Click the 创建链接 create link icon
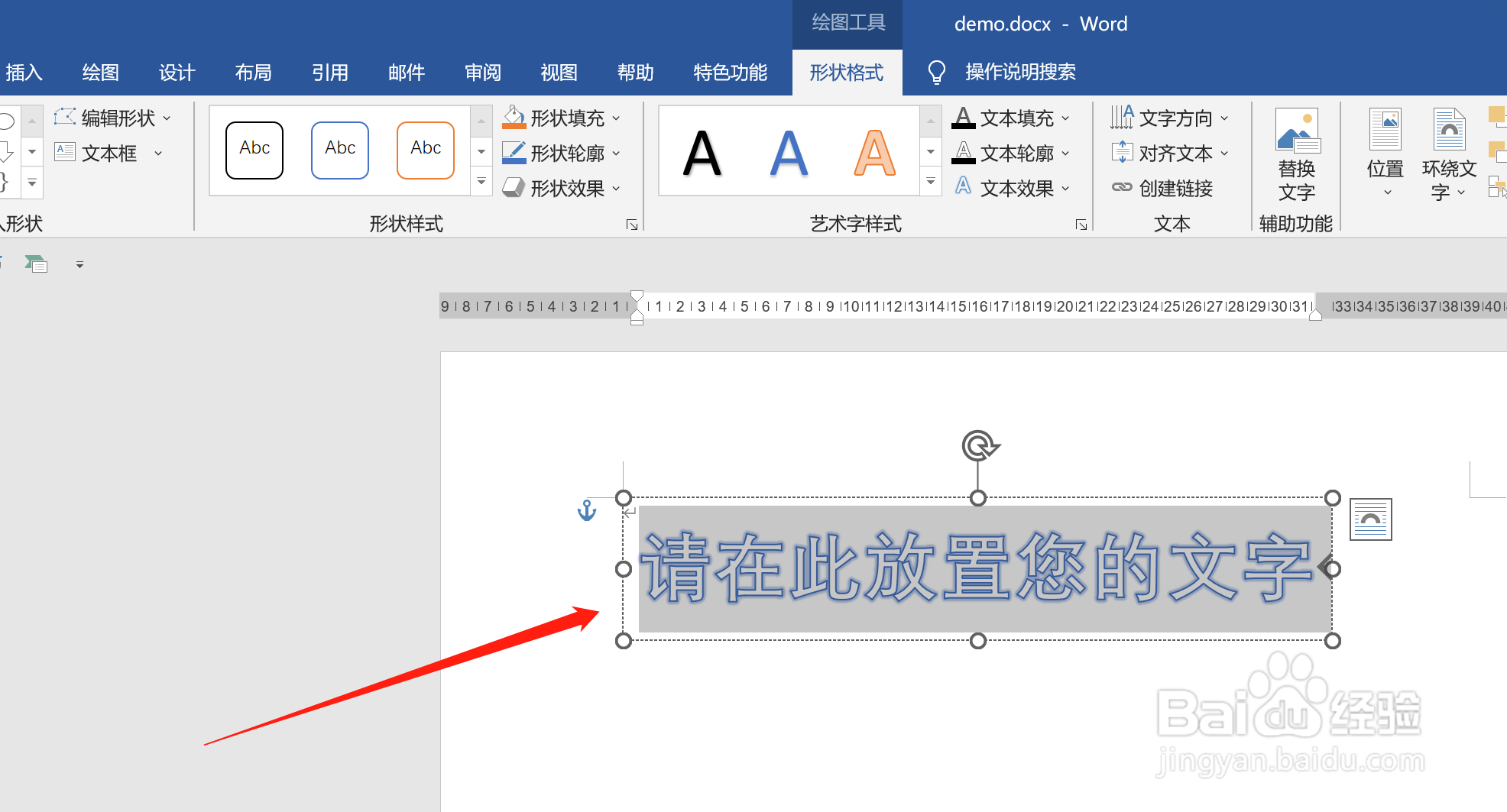Screen dimensions: 1507x812 click(1122, 187)
